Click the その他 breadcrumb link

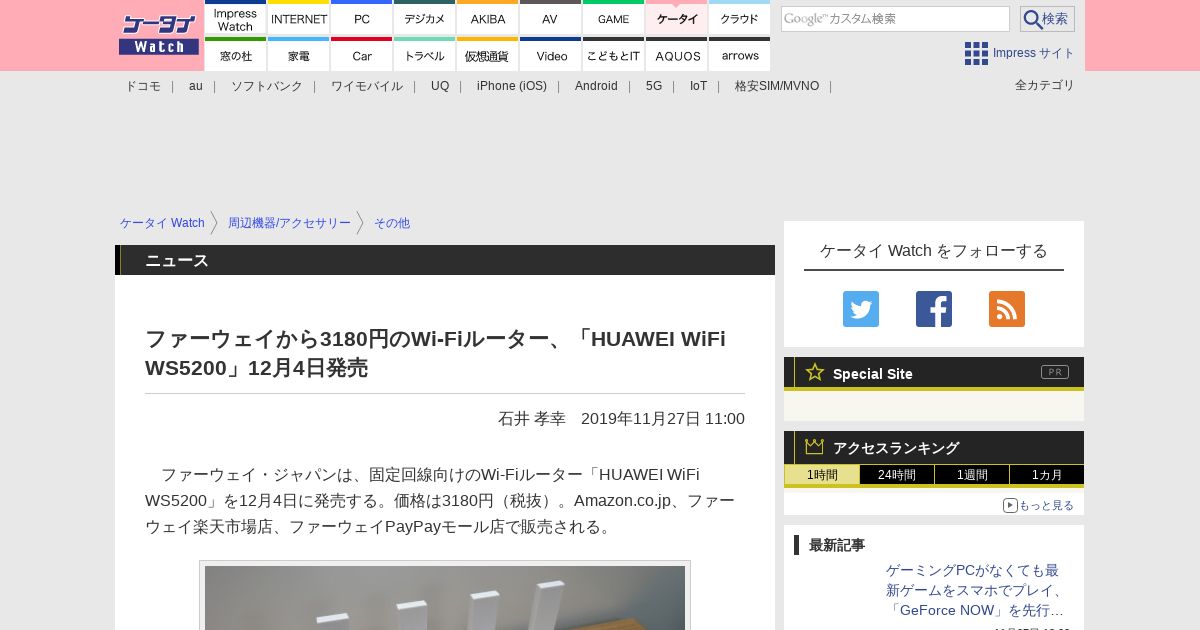point(392,223)
